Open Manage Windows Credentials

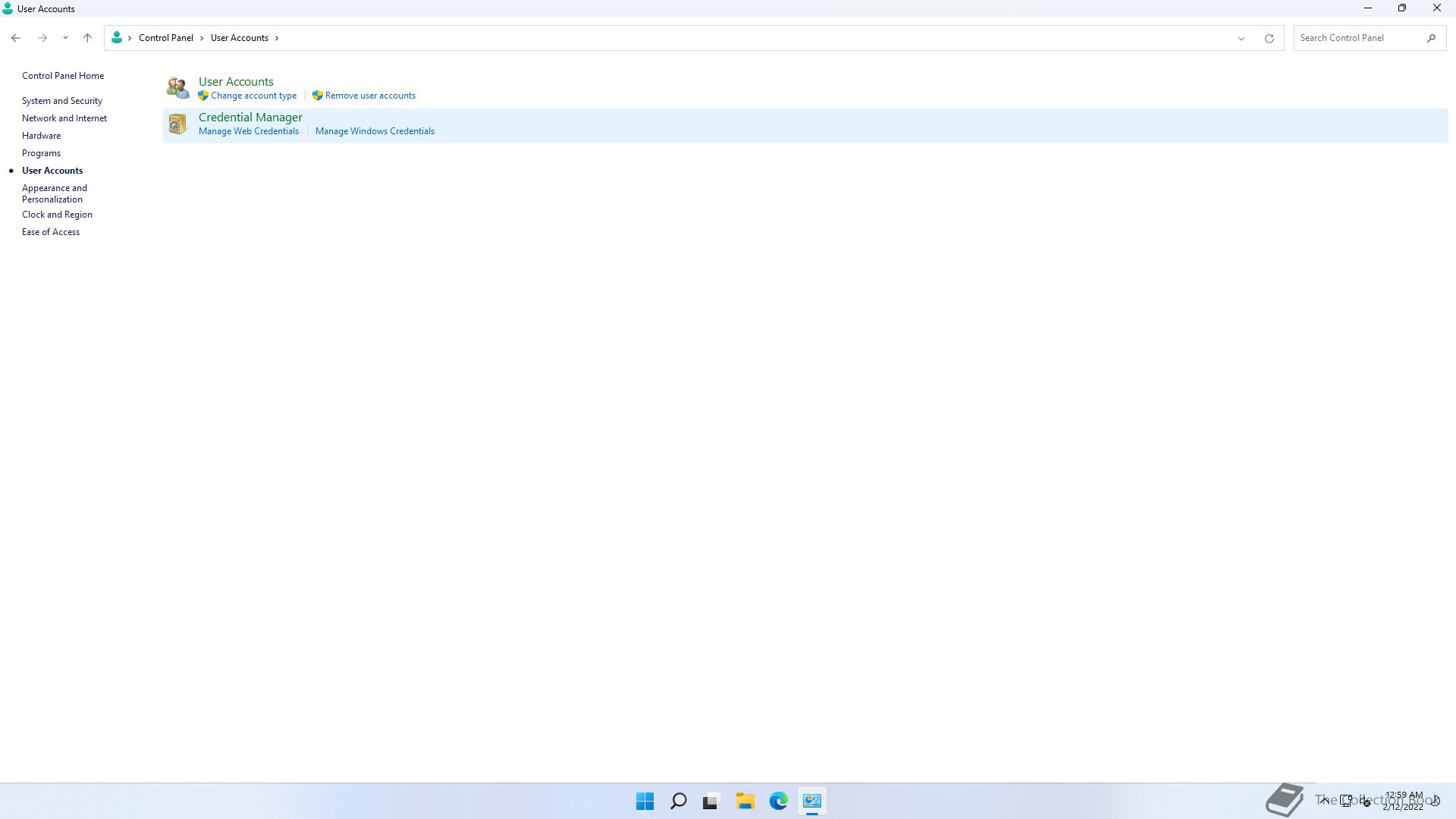coord(375,131)
